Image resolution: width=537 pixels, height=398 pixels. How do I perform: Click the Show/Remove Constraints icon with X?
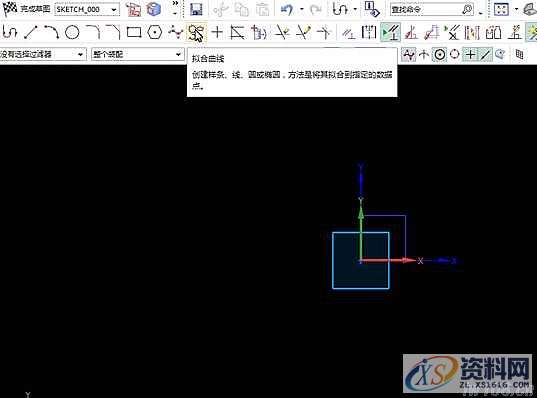(x=452, y=33)
